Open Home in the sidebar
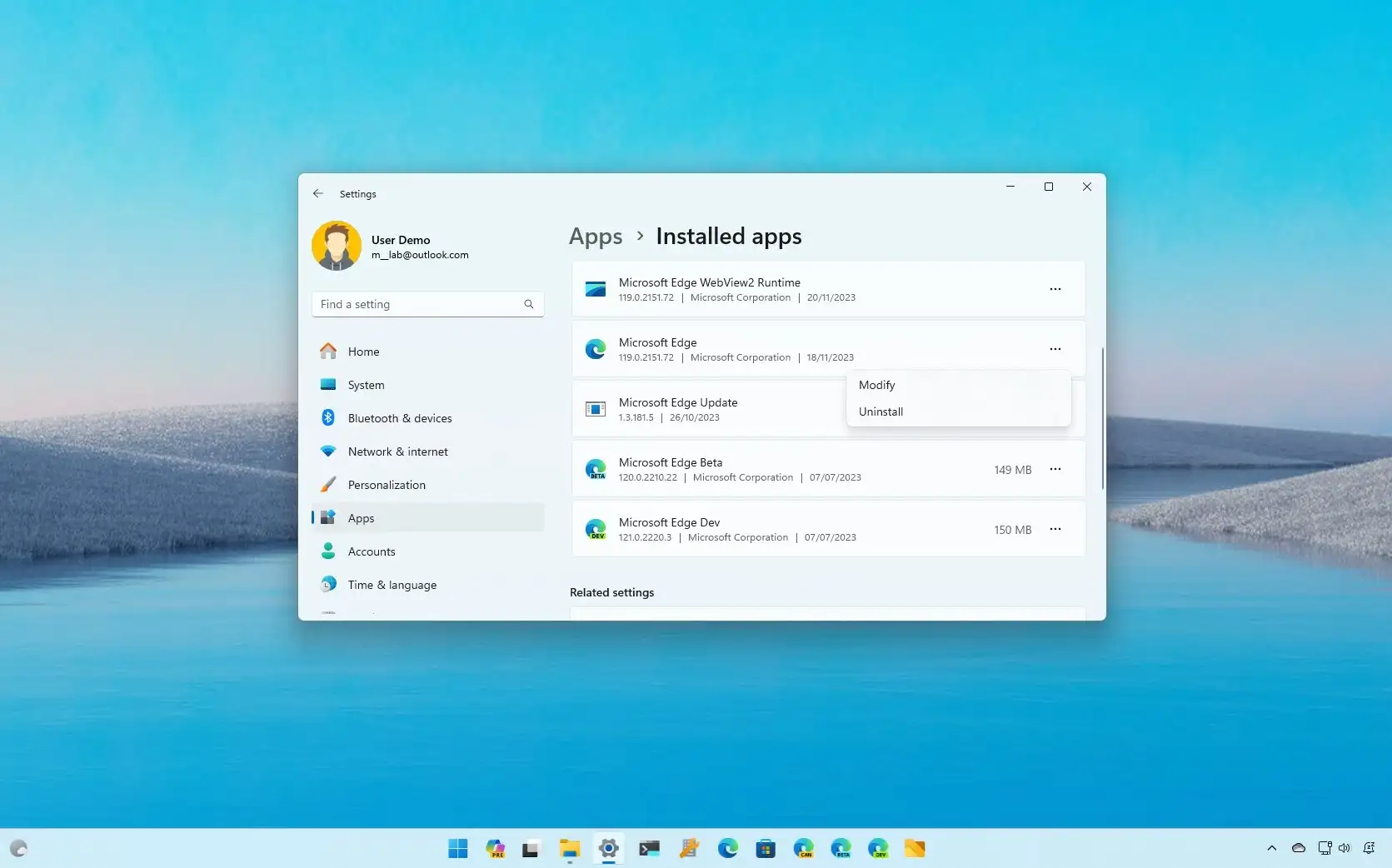The image size is (1392, 868). click(x=428, y=352)
